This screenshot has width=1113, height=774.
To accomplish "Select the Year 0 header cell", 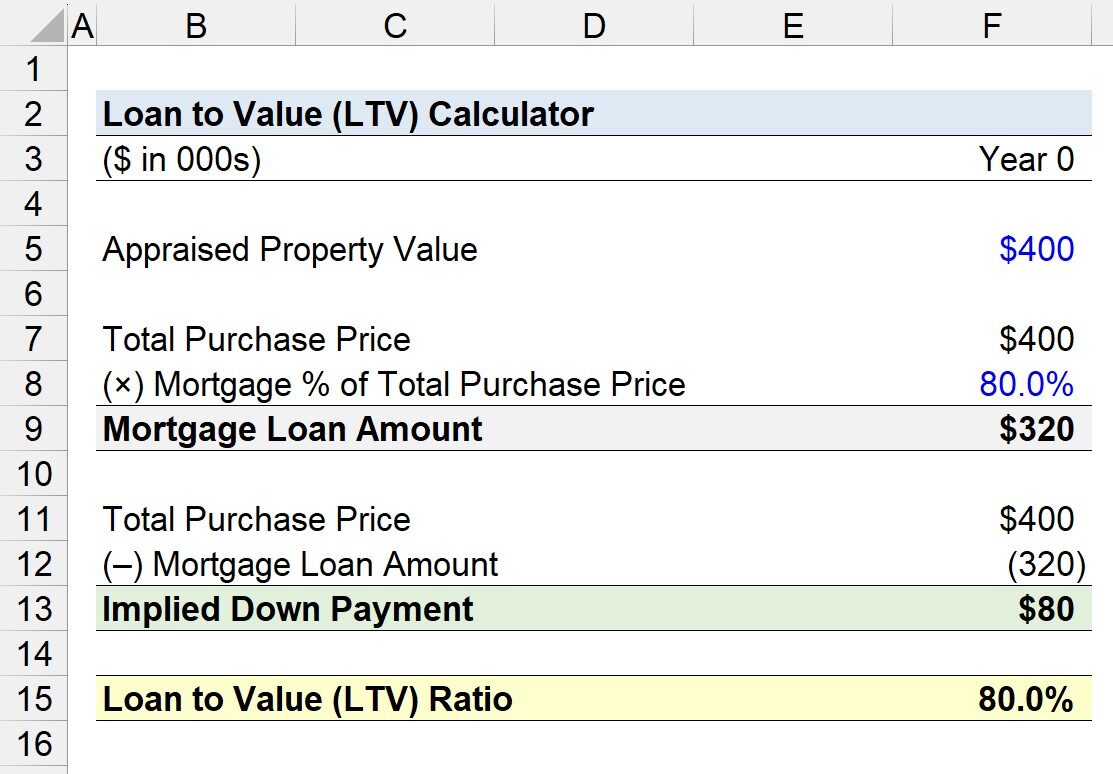I will click(x=992, y=158).
